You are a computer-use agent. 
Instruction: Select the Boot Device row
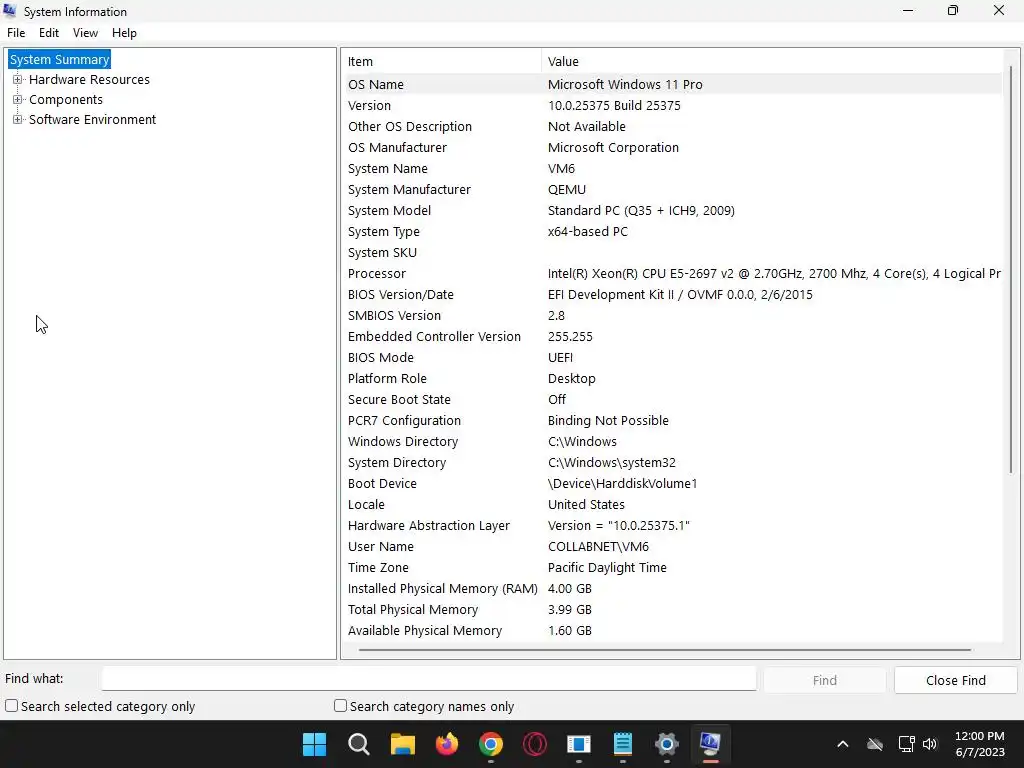click(x=674, y=483)
